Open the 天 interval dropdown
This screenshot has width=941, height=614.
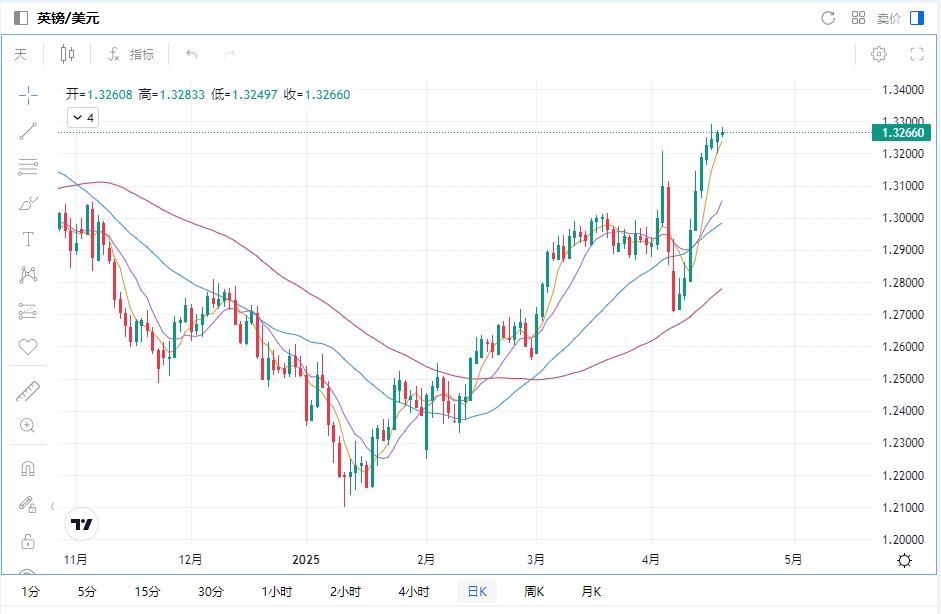tap(21, 54)
